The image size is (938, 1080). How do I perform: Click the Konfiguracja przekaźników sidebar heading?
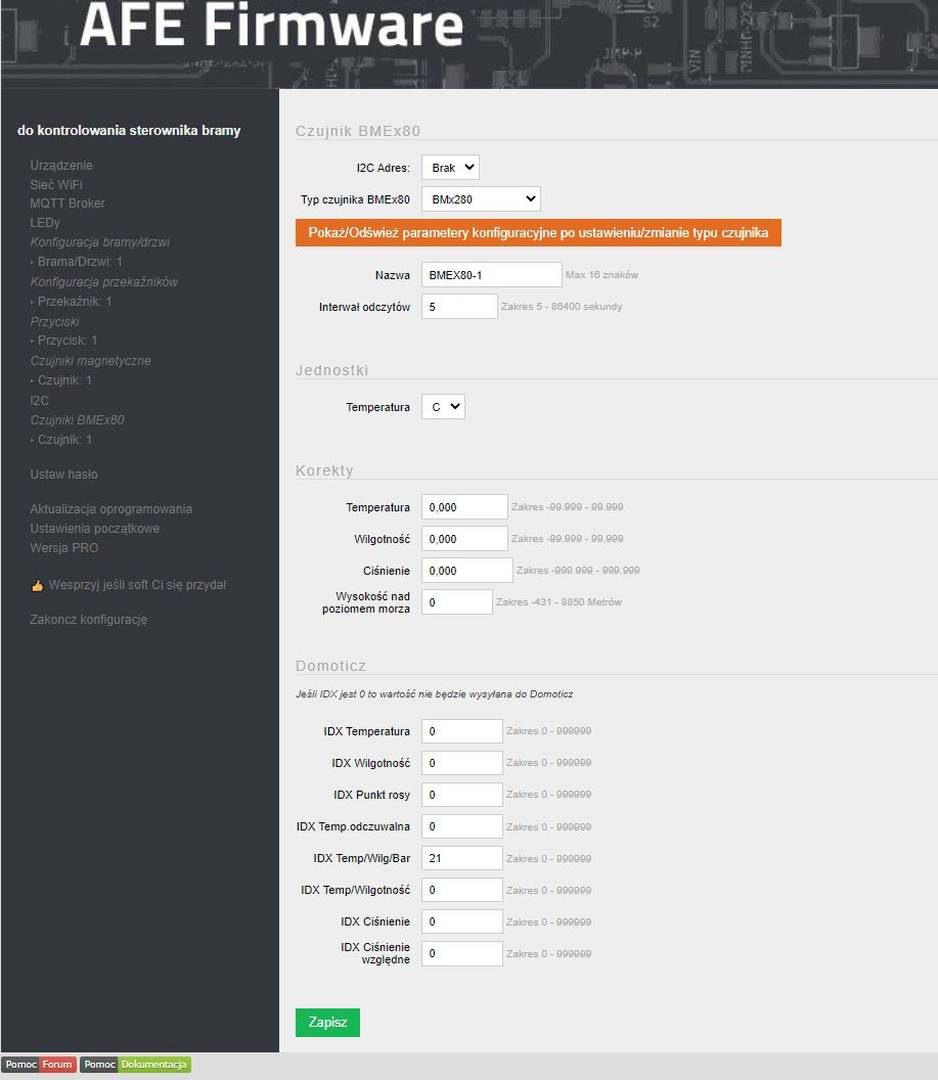104,282
